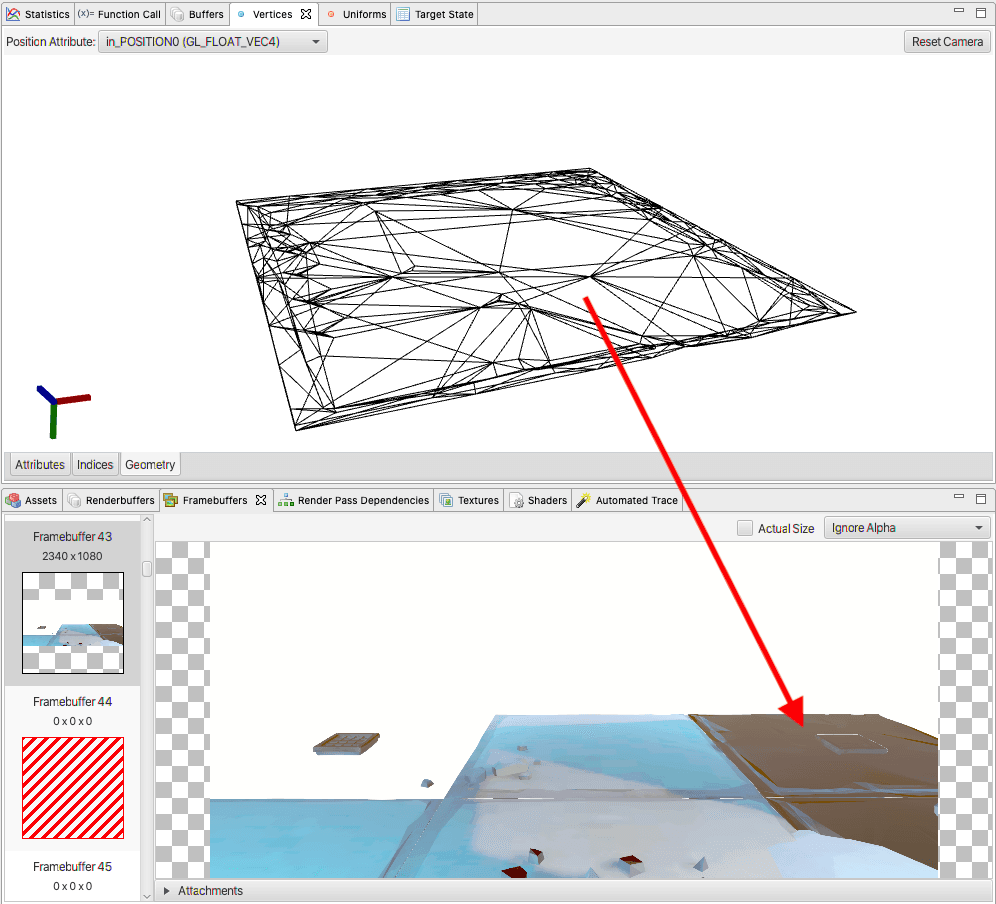Click the Shaders gear icon
Screen dimensions: 996x904
pyautogui.click(x=516, y=501)
